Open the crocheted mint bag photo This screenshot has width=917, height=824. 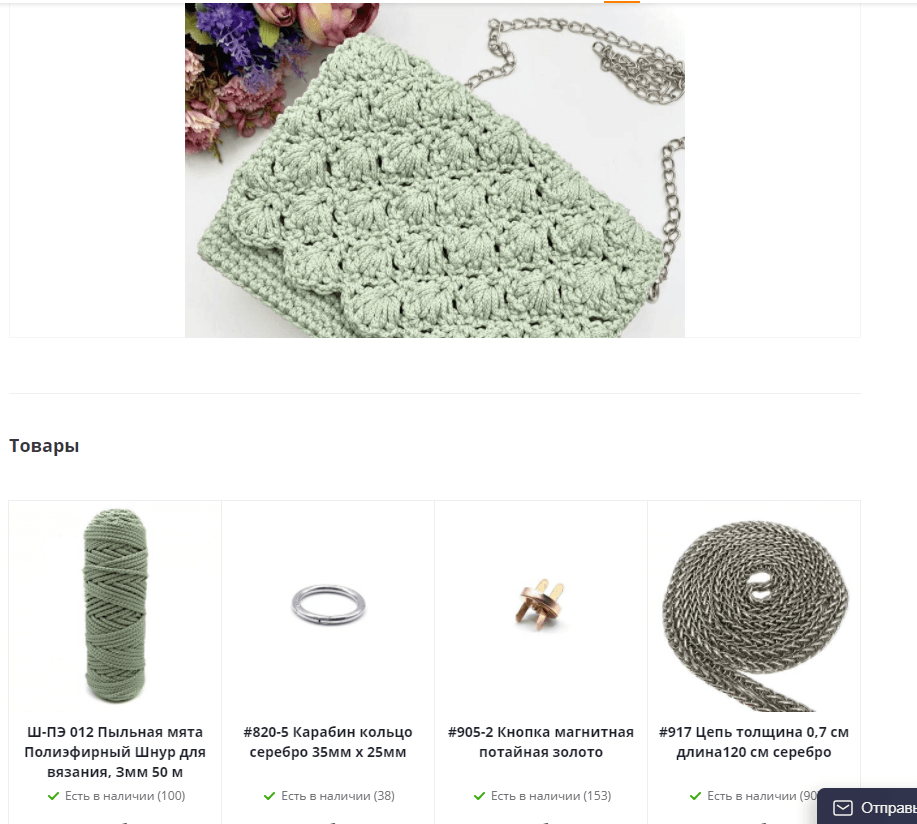click(x=435, y=170)
